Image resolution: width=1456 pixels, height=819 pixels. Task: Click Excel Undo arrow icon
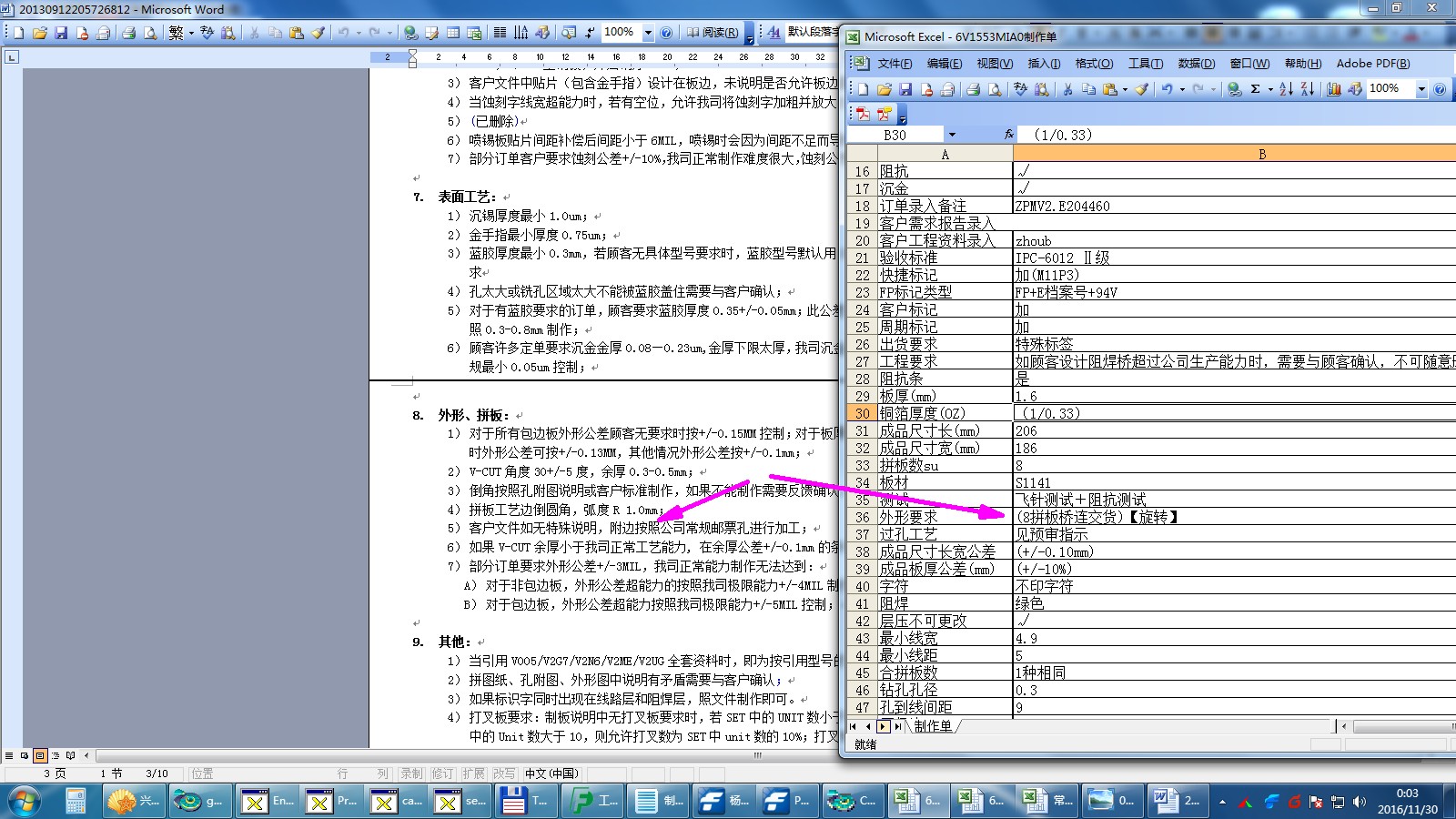point(1167,89)
